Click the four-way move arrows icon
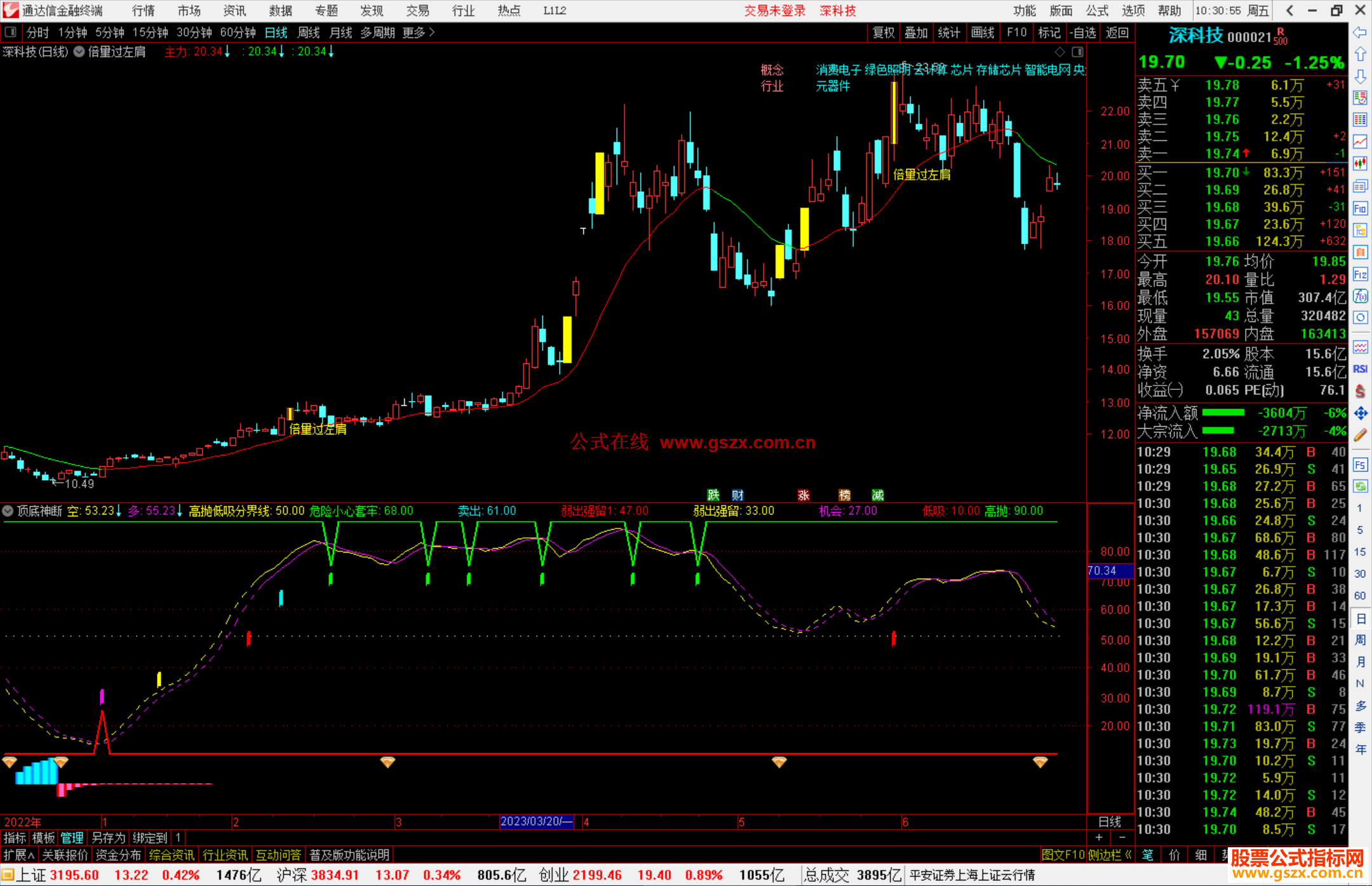This screenshot has width=1372, height=886. (1360, 413)
